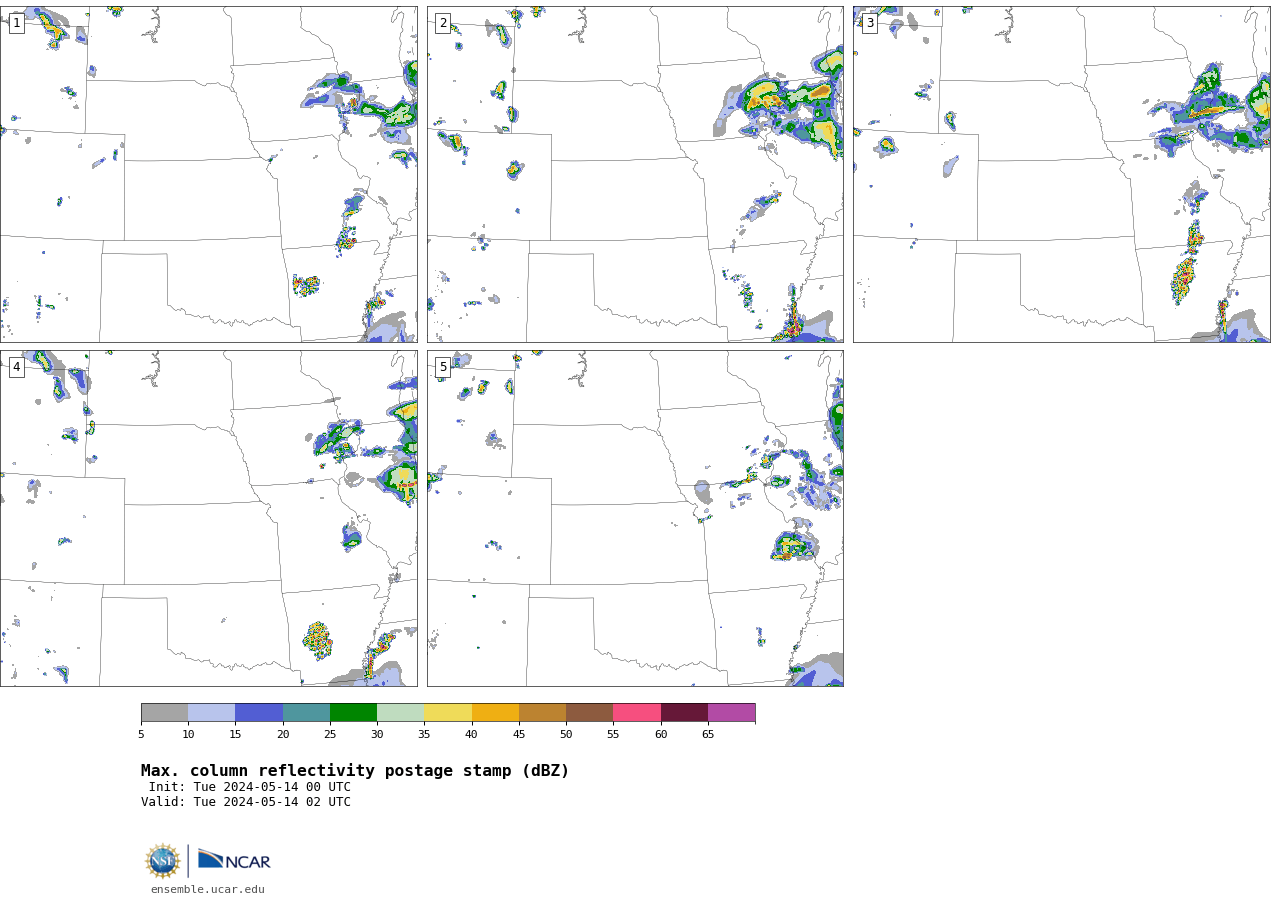This screenshot has width=1280, height=901.
Task: Click the panel number label '3'
Action: [x=870, y=23]
